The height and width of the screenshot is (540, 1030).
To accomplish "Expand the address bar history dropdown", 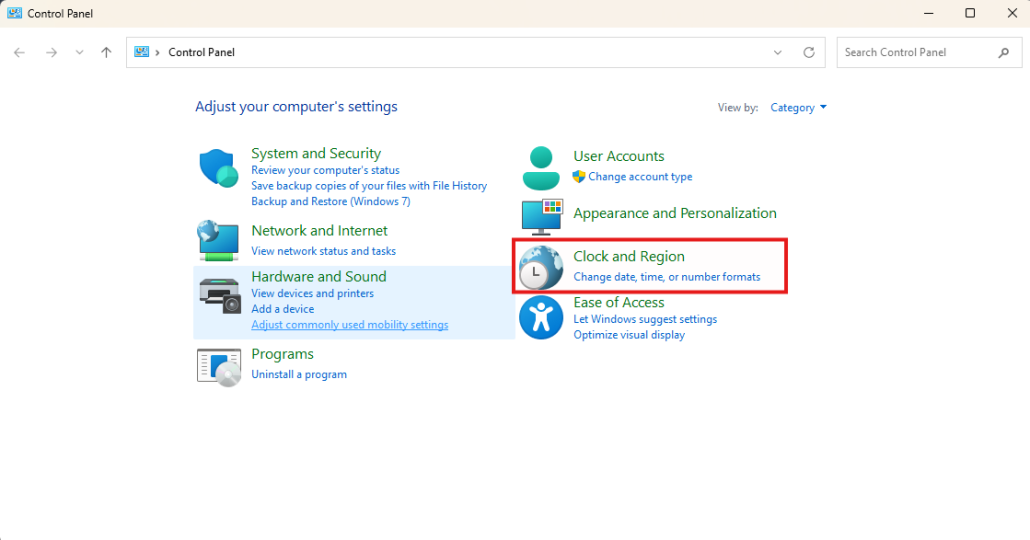I will coord(779,52).
